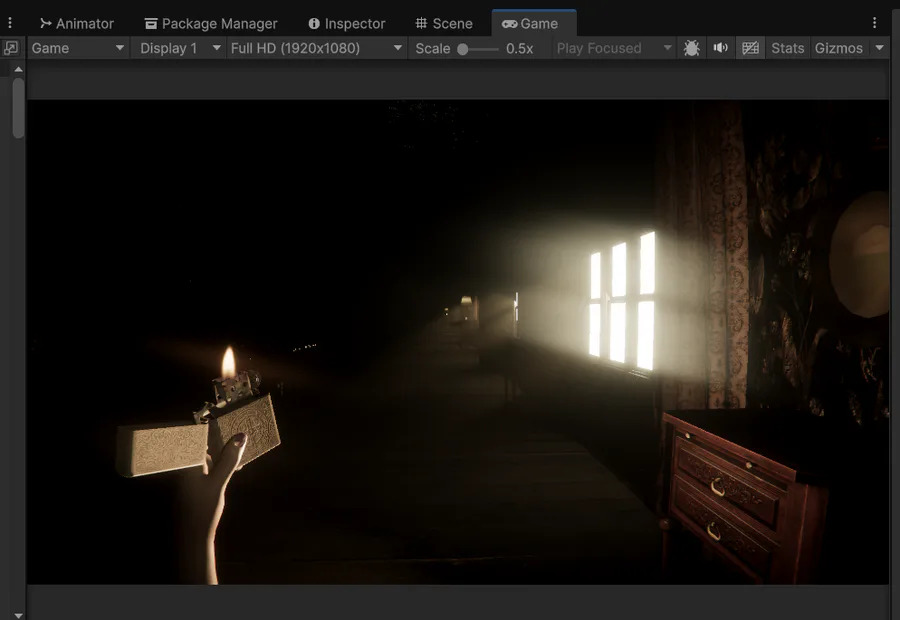This screenshot has height=620, width=900.
Task: Toggle the keyboard shortcuts icon
Action: click(x=750, y=48)
